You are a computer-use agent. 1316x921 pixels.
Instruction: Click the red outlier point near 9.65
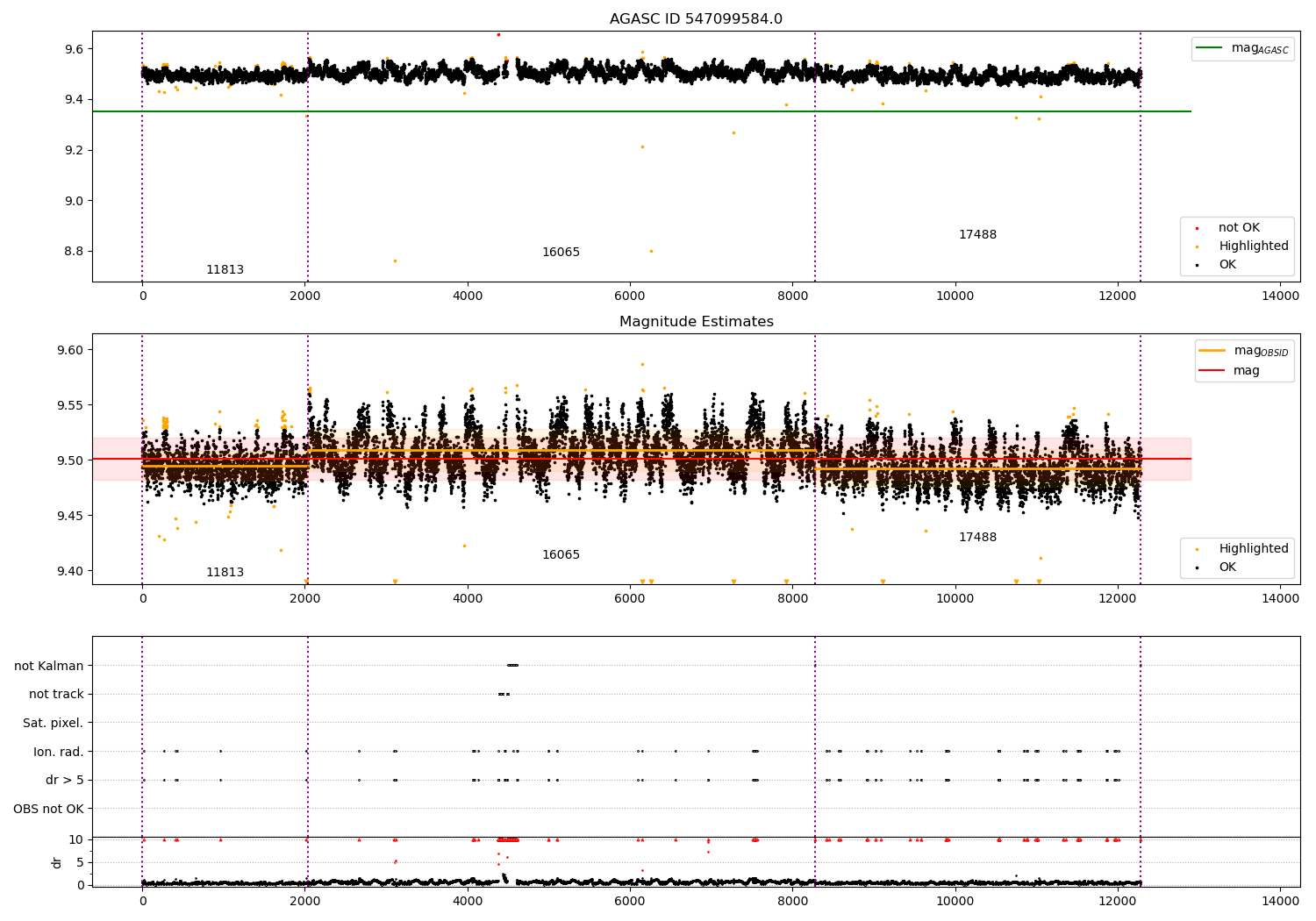pyautogui.click(x=498, y=34)
